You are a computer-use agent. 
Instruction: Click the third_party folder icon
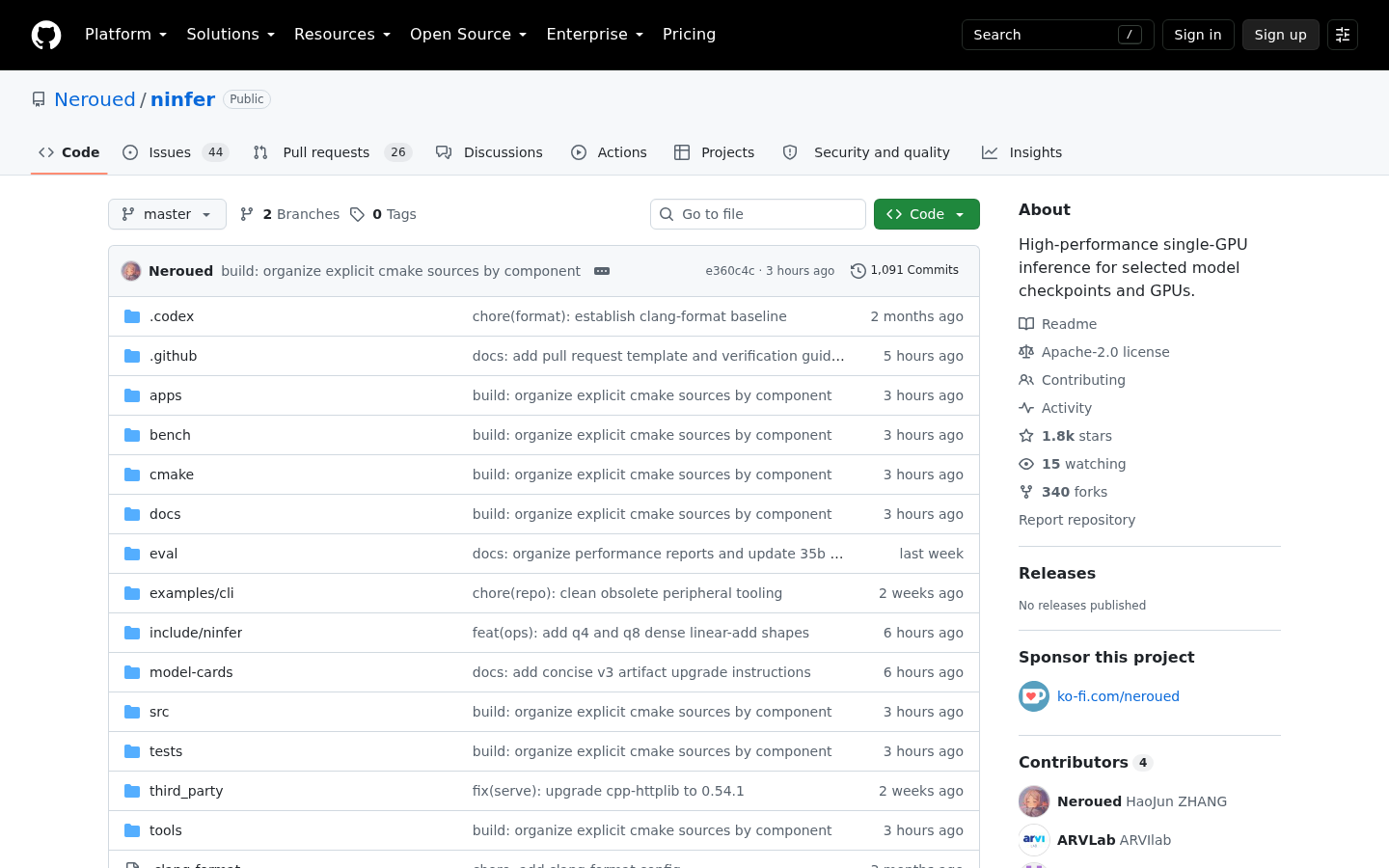pos(132,791)
